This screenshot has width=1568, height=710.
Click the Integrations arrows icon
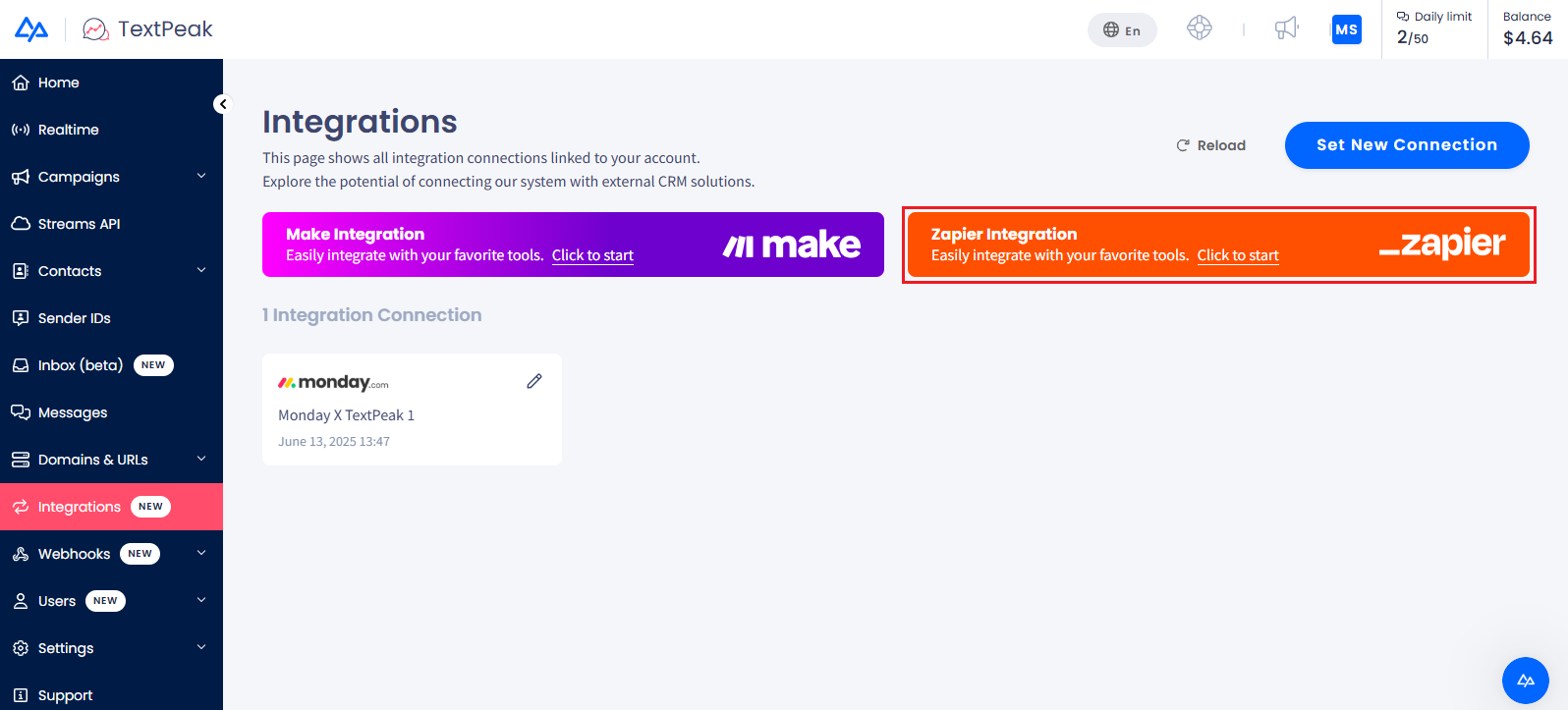[21, 507]
